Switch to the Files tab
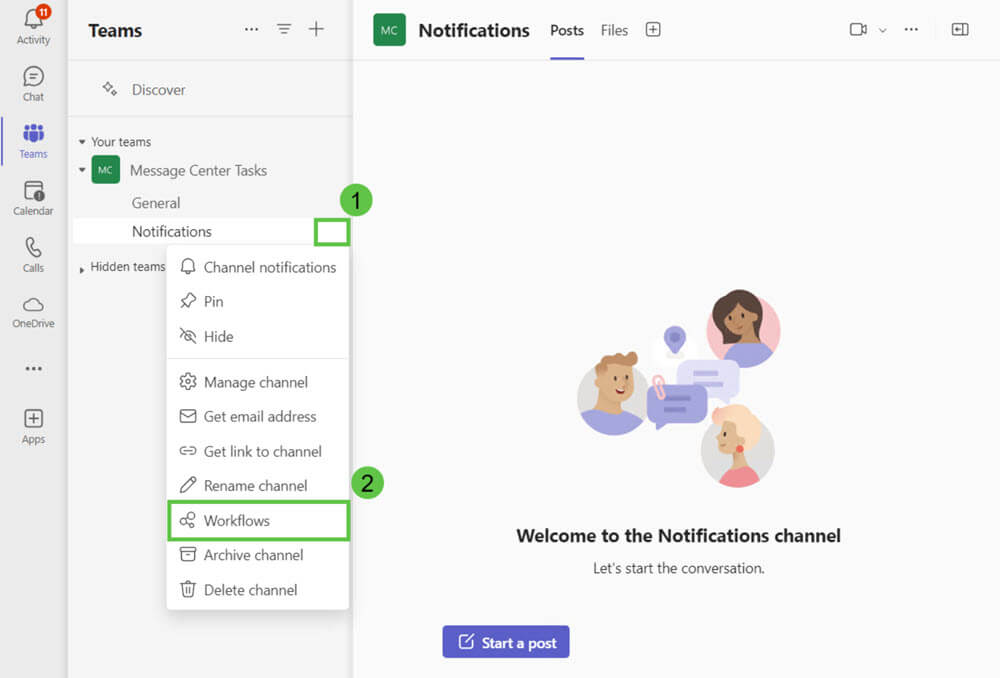Screen dimensions: 1000x678 pos(614,31)
